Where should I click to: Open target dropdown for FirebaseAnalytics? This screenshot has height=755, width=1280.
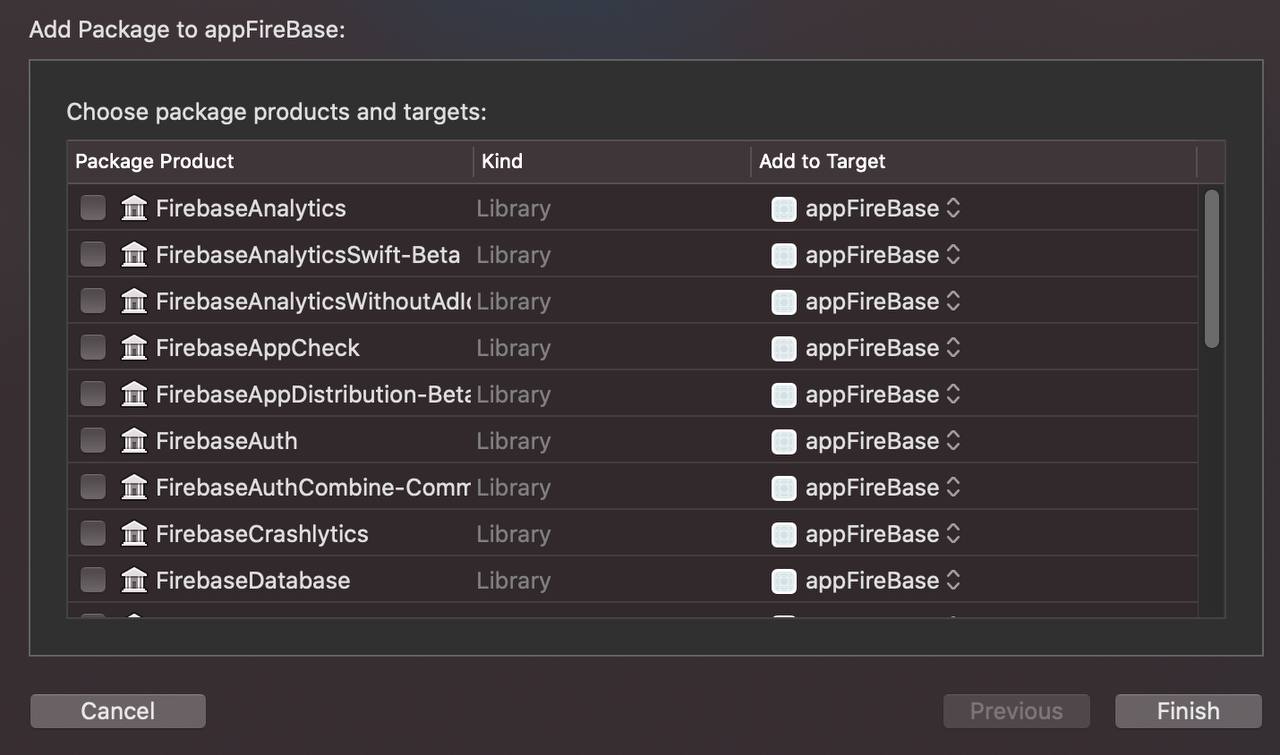click(x=953, y=208)
